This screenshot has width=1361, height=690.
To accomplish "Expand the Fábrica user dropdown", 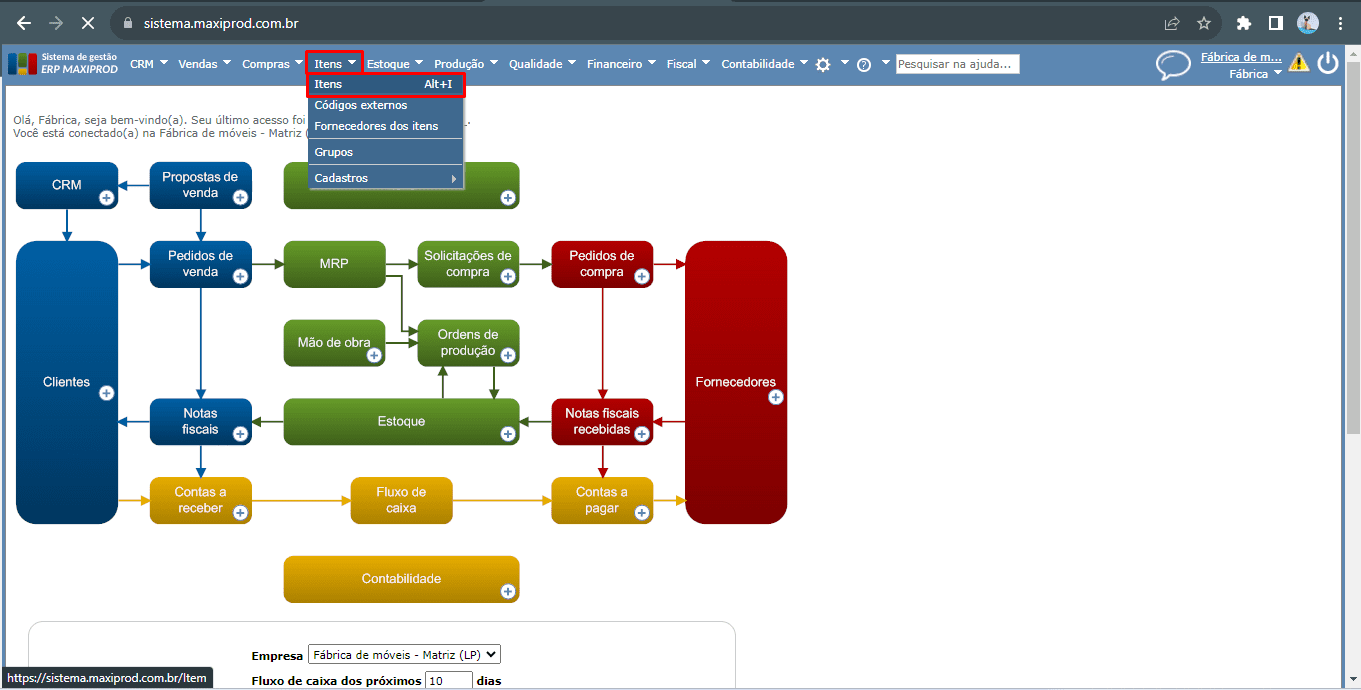I will coord(1255,74).
